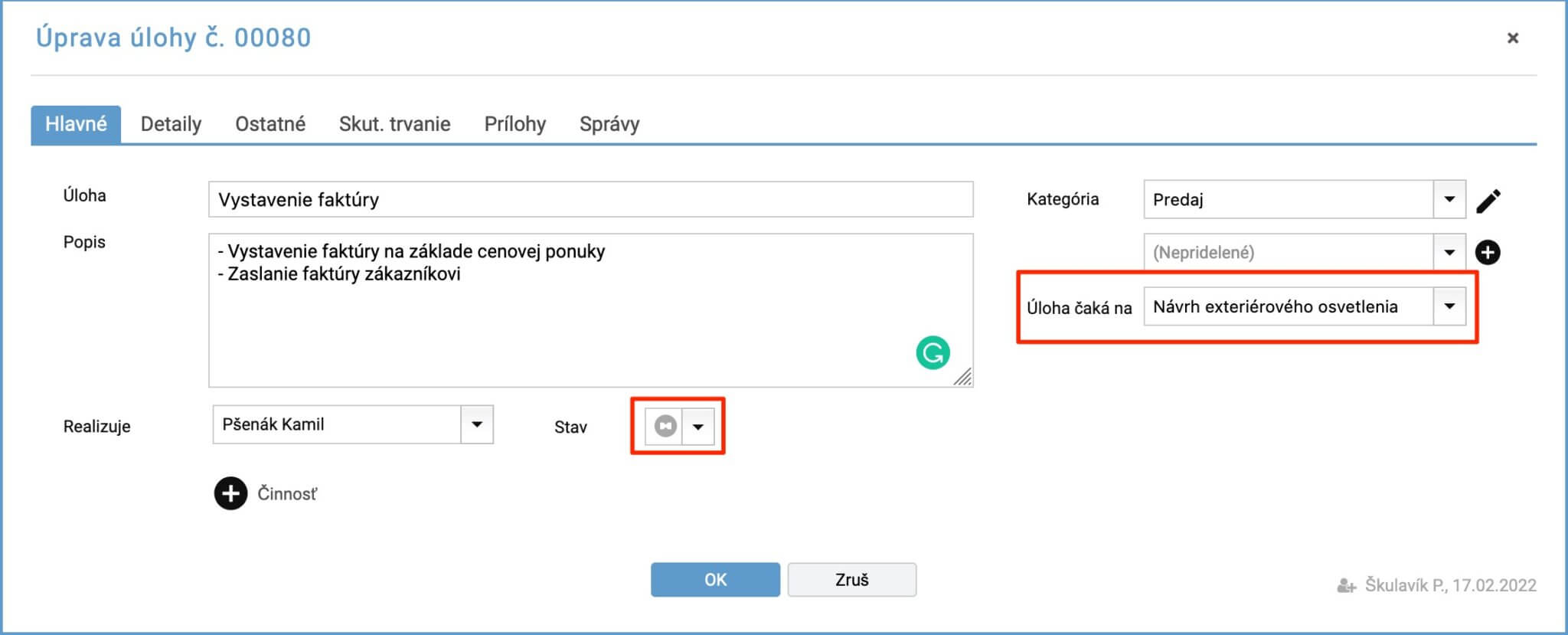Click the black plus icon beside (Nepridelené)
Screen dimensions: 1568x635
[x=1488, y=252]
